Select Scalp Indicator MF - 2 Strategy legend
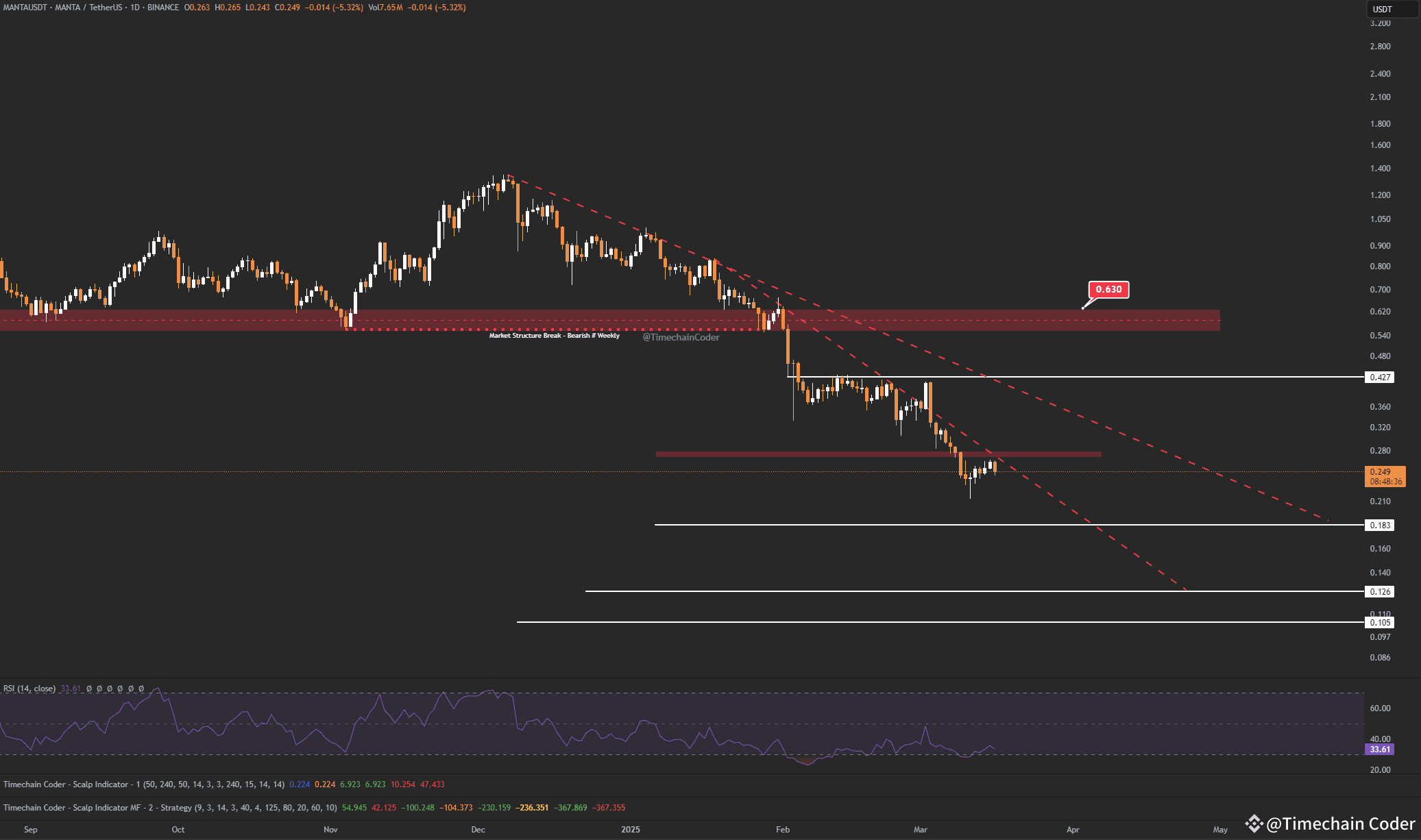 (170, 808)
